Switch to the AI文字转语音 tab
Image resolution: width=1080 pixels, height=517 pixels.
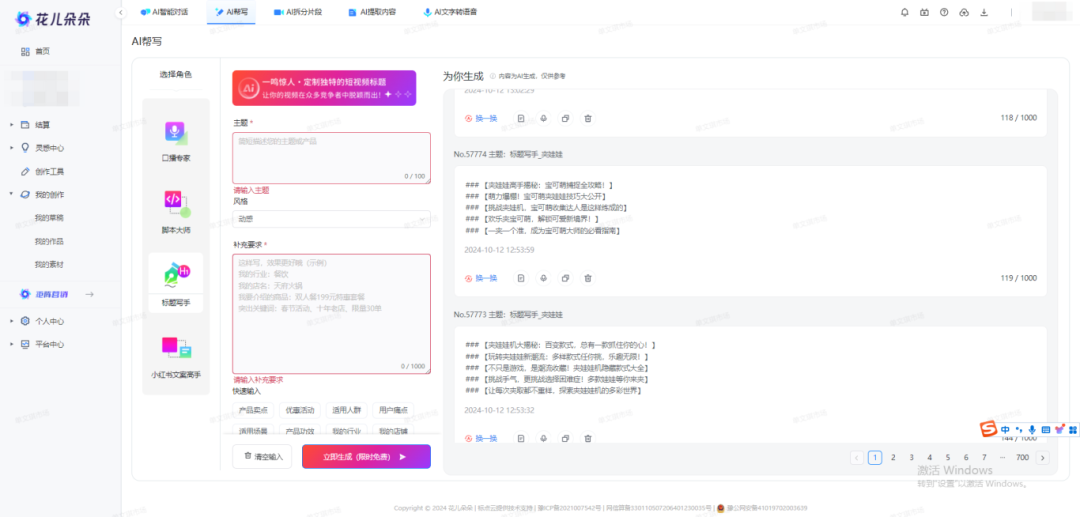pos(450,12)
